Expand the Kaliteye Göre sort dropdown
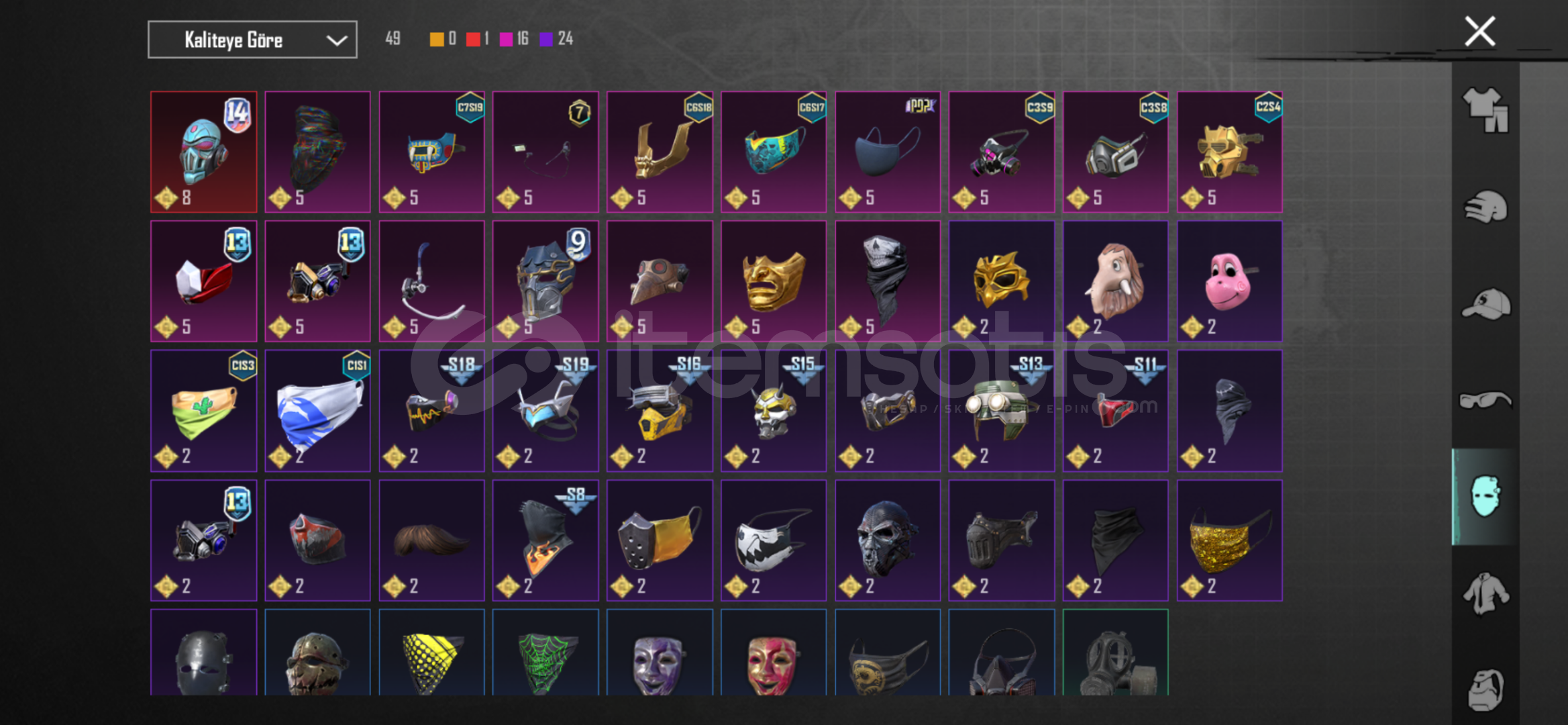Image resolution: width=1568 pixels, height=725 pixels. click(x=252, y=40)
